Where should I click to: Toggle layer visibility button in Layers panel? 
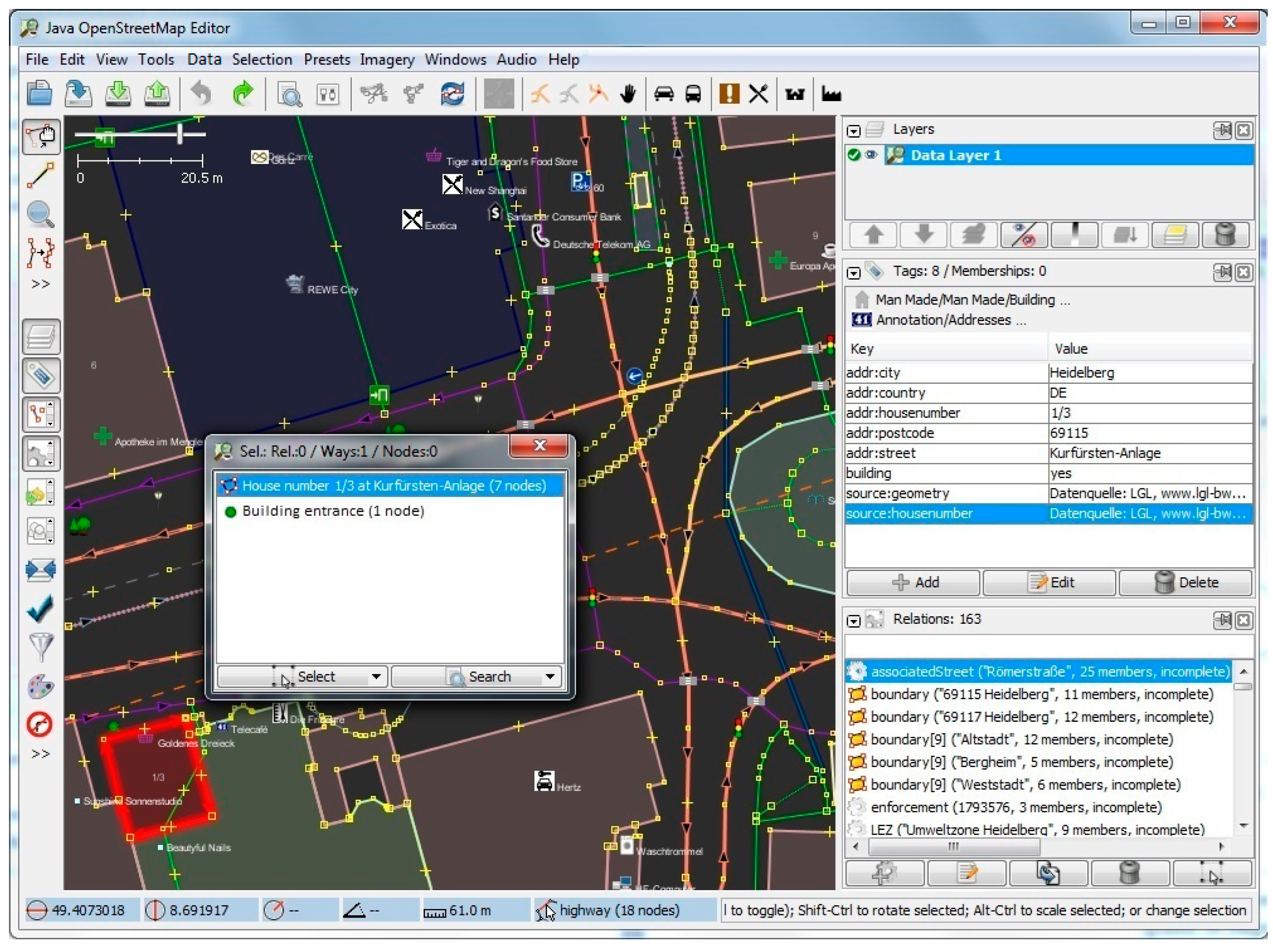point(1024,235)
